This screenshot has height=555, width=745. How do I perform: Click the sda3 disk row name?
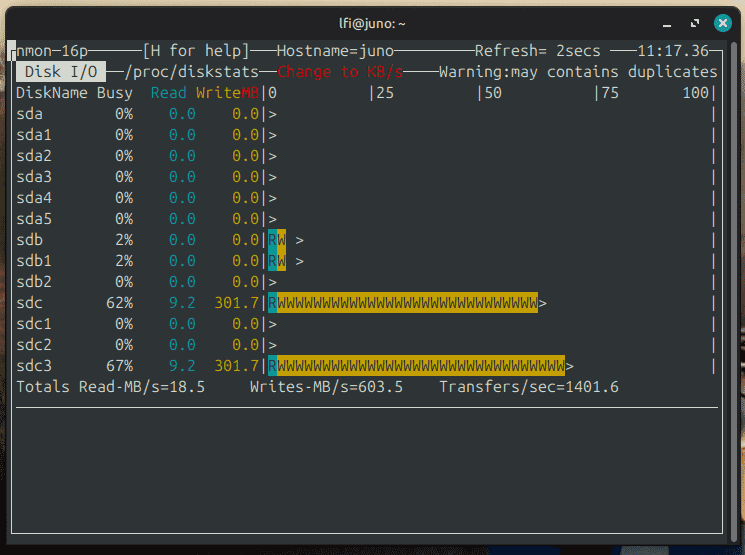click(x=34, y=177)
